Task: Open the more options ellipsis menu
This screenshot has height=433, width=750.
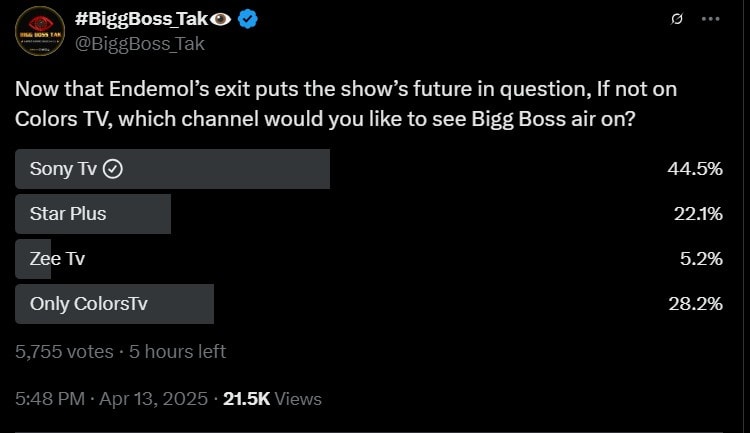Action: (x=710, y=20)
